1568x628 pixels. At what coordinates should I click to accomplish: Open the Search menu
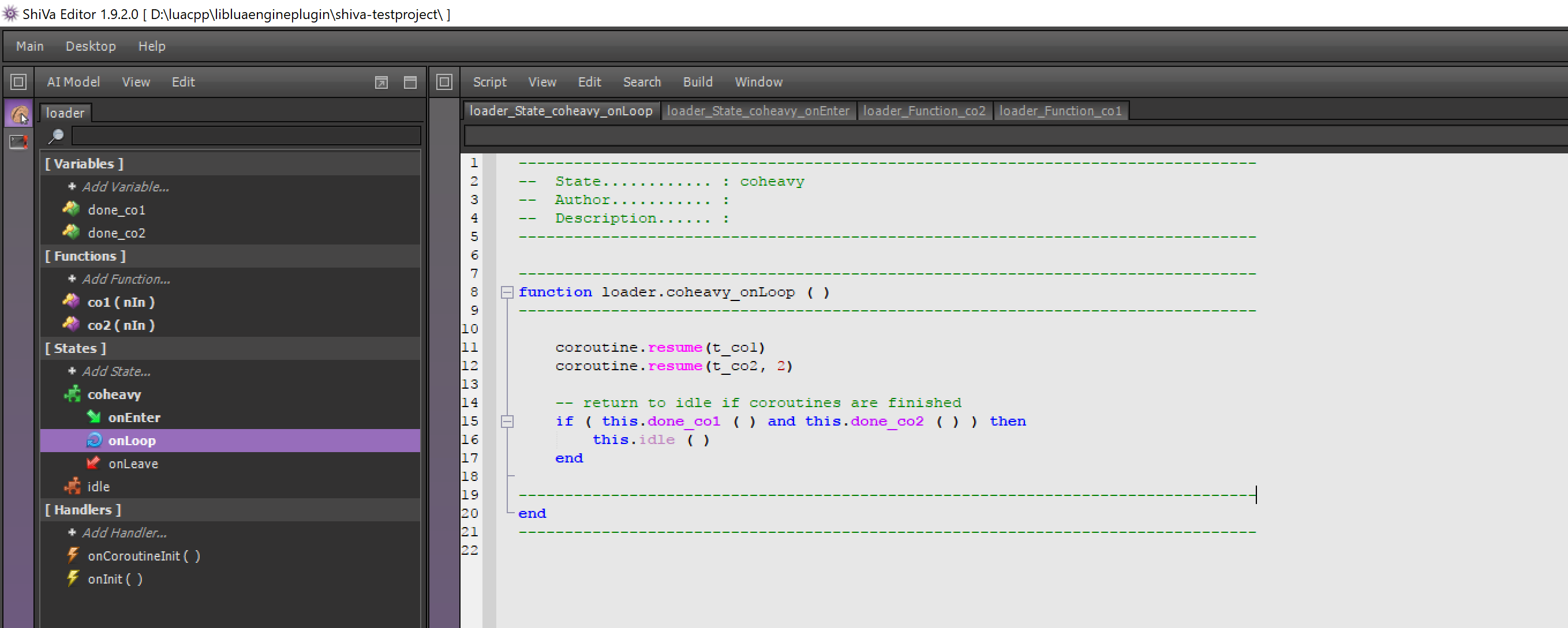tap(641, 81)
